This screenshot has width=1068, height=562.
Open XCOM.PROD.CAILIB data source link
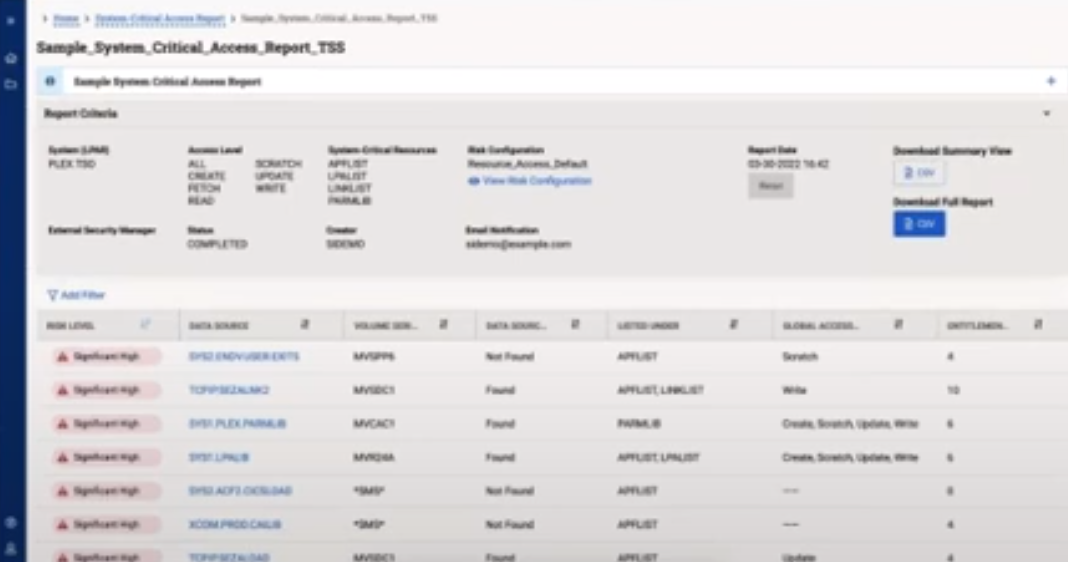[235, 525]
